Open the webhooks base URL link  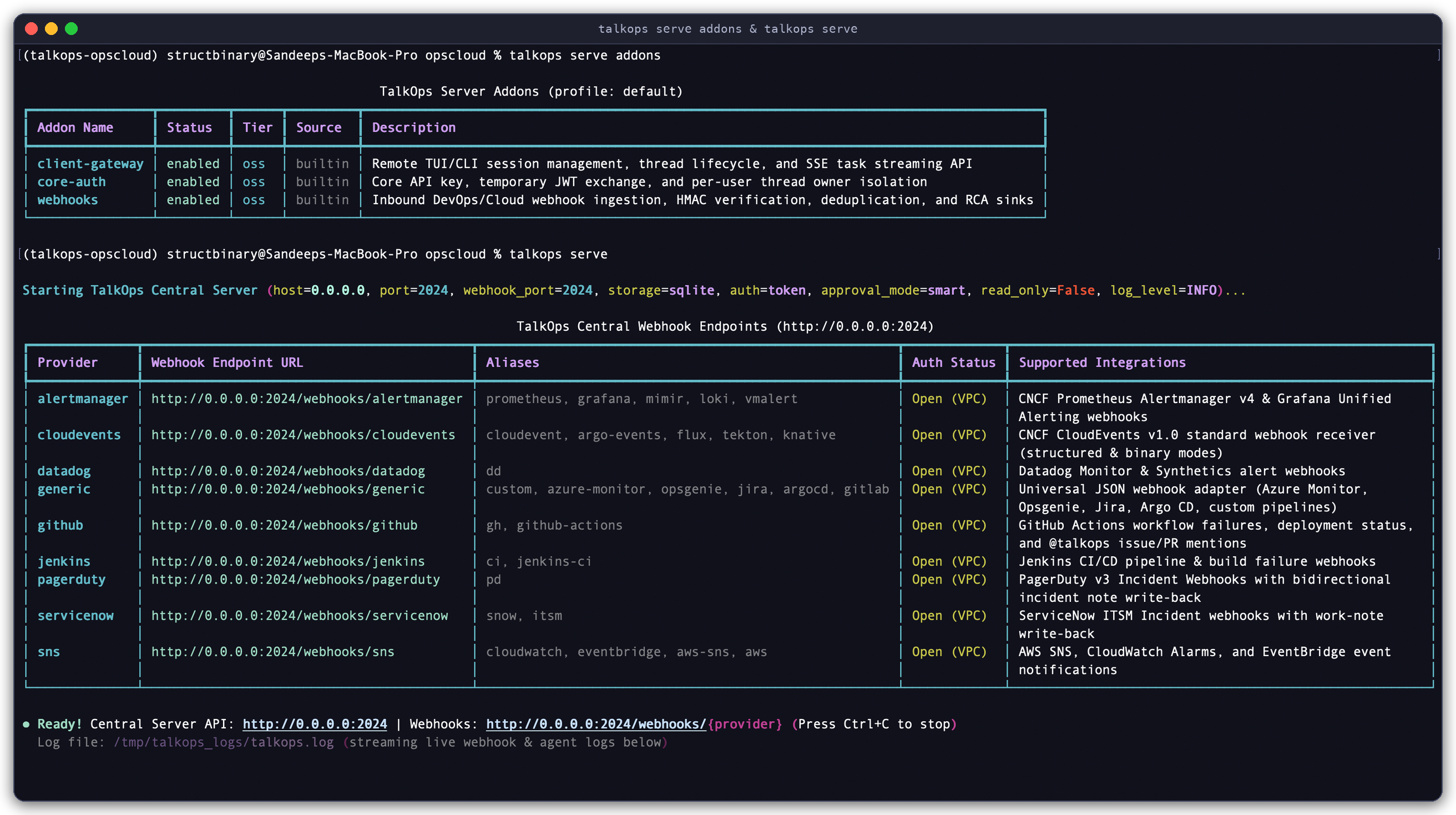(x=596, y=724)
